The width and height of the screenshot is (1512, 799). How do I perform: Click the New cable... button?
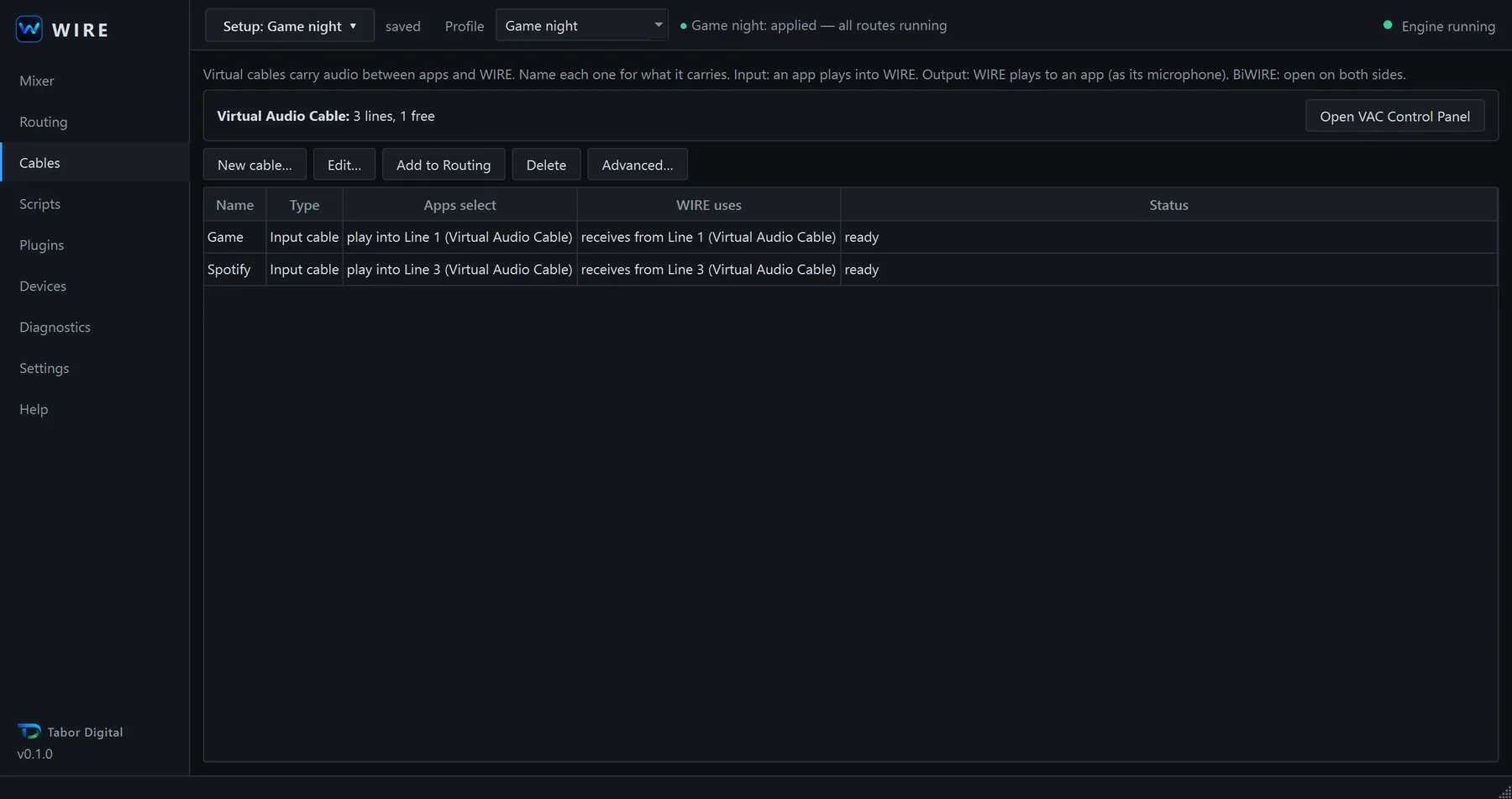tap(255, 165)
